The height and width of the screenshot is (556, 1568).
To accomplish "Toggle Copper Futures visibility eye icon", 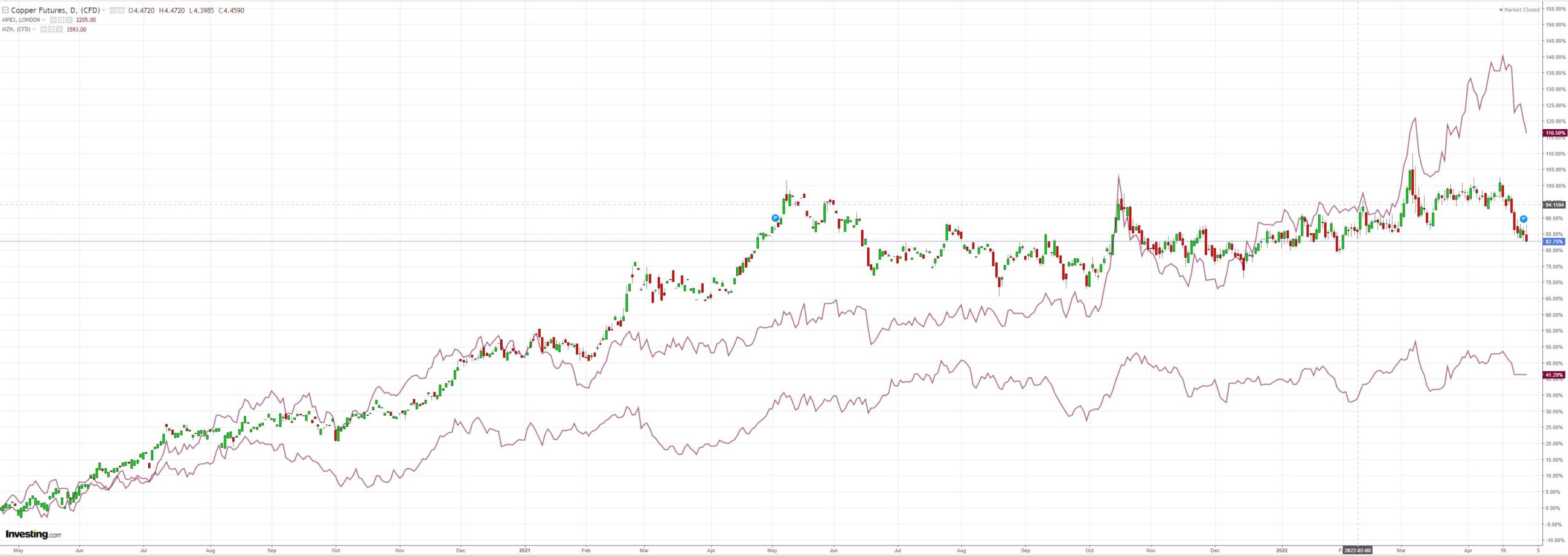I will click(x=113, y=10).
